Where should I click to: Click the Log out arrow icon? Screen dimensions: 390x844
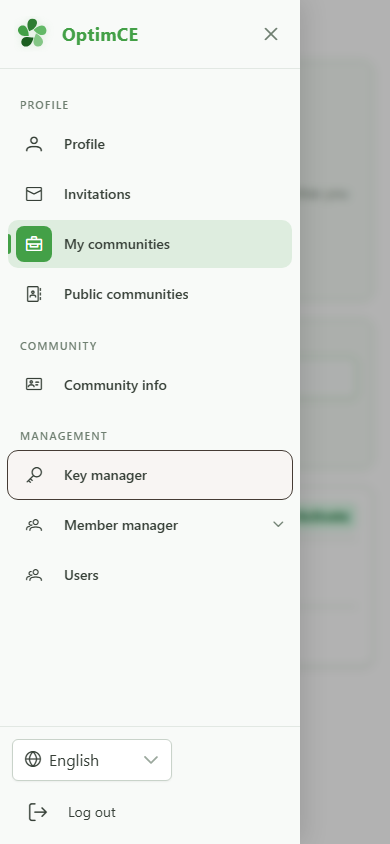pos(38,812)
